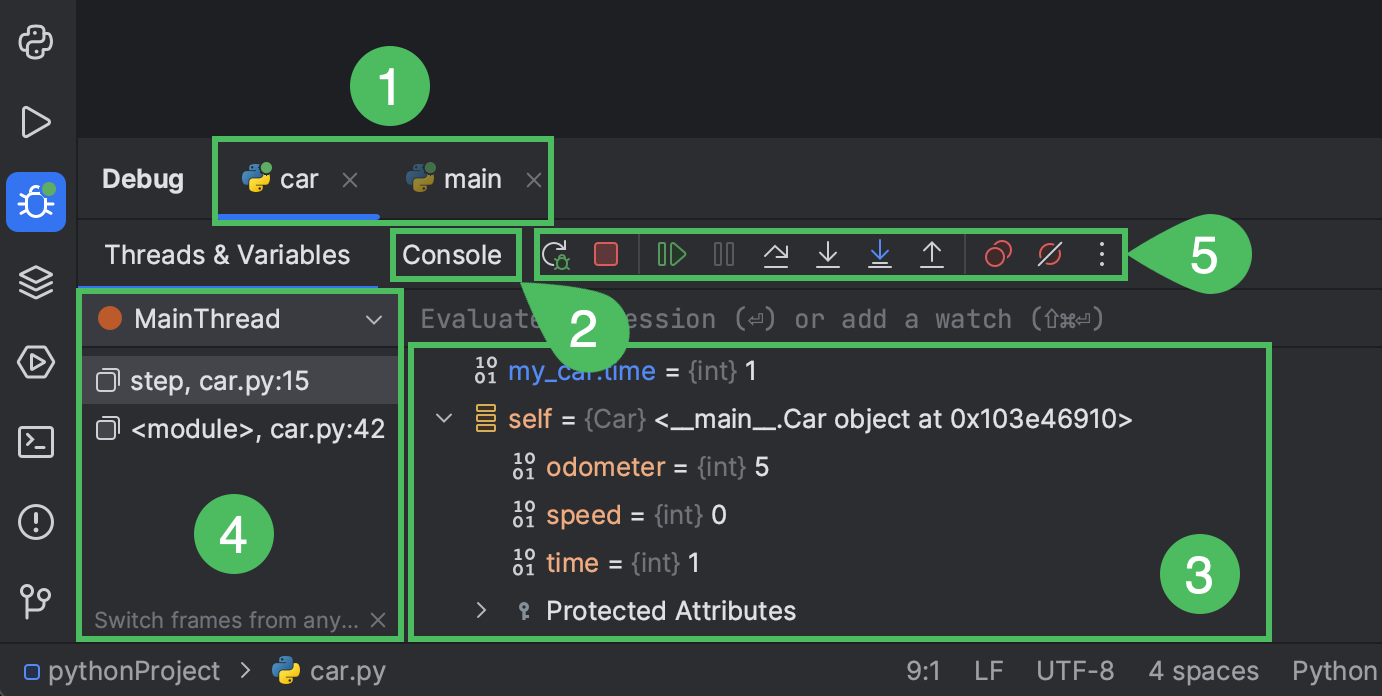Resume program execution

point(669,254)
